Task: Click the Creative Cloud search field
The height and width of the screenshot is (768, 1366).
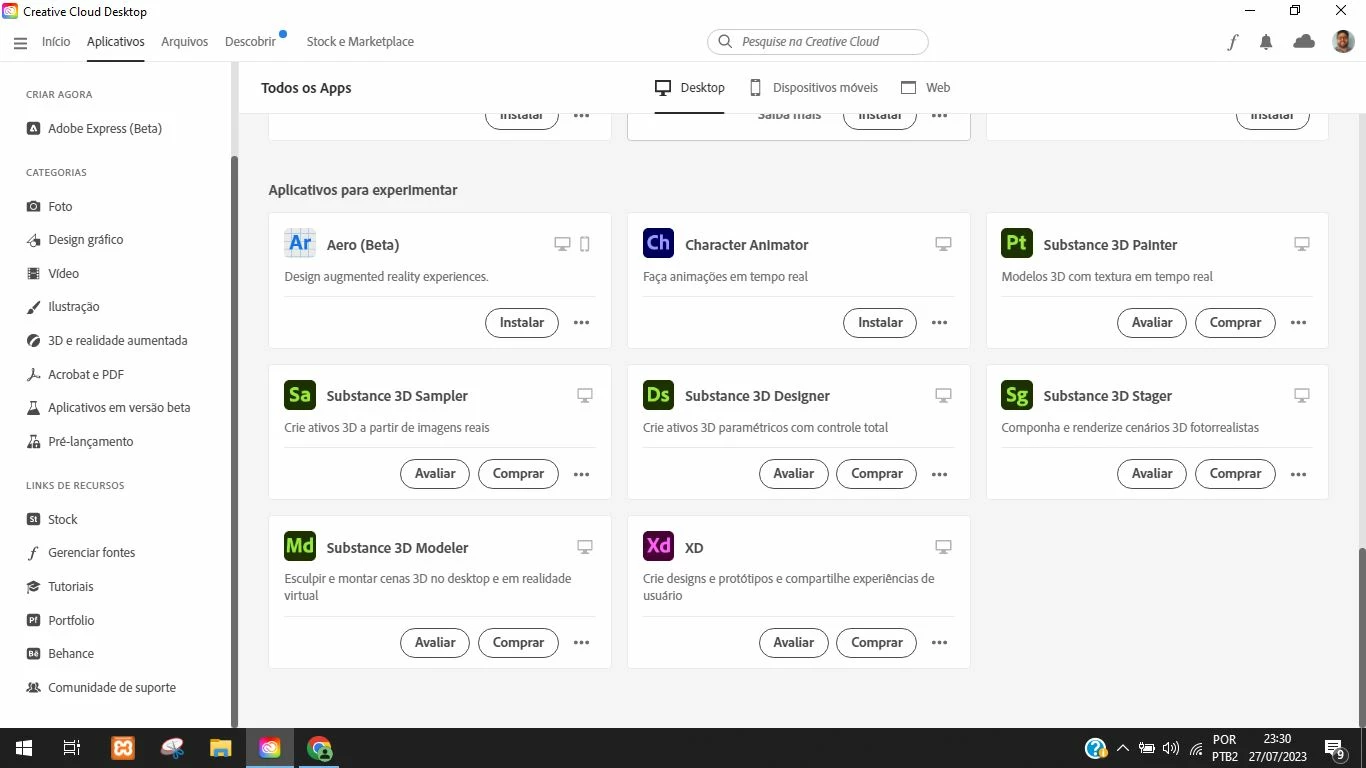Action: pyautogui.click(x=818, y=42)
